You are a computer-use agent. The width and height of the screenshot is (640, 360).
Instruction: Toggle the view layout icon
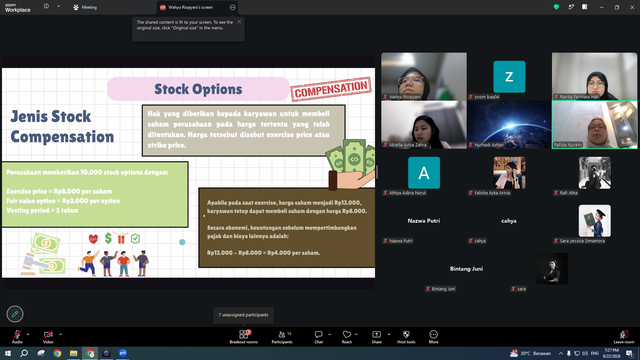584,7
